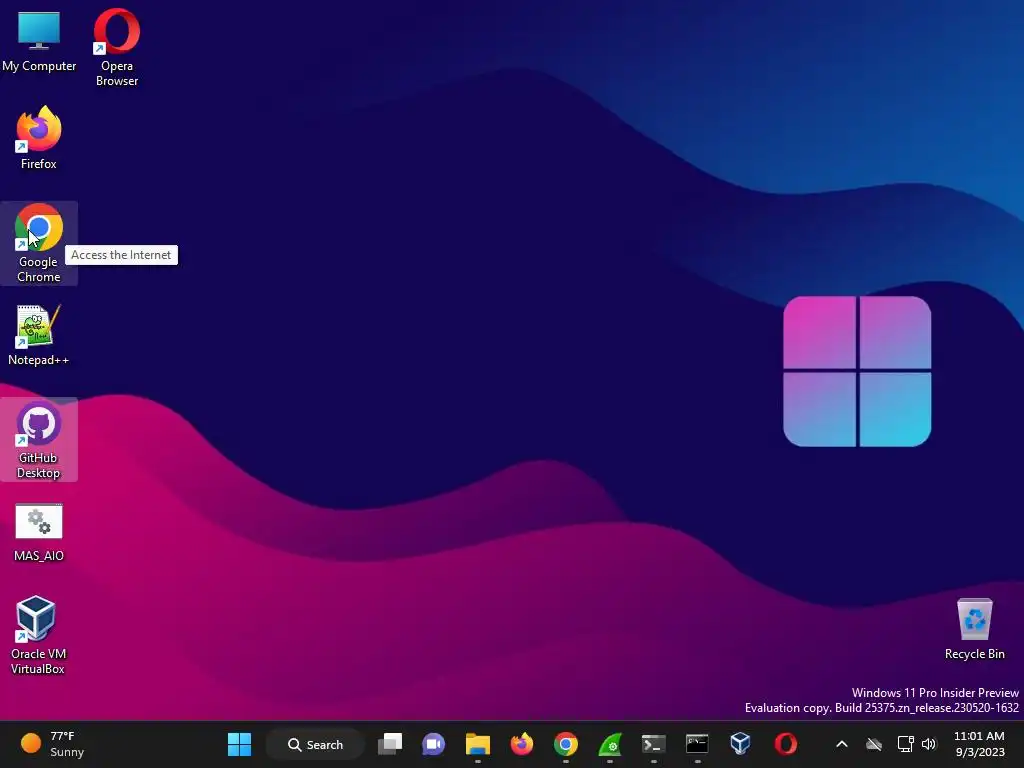Screen dimensions: 1024x768
Task: Select the Notepad++ desktop shortcut
Action: [x=39, y=334]
